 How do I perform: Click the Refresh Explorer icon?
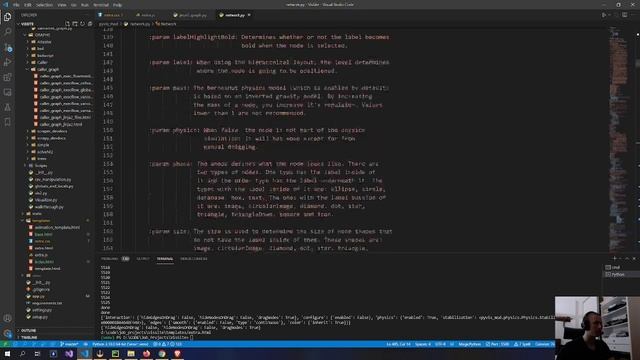(82, 24)
